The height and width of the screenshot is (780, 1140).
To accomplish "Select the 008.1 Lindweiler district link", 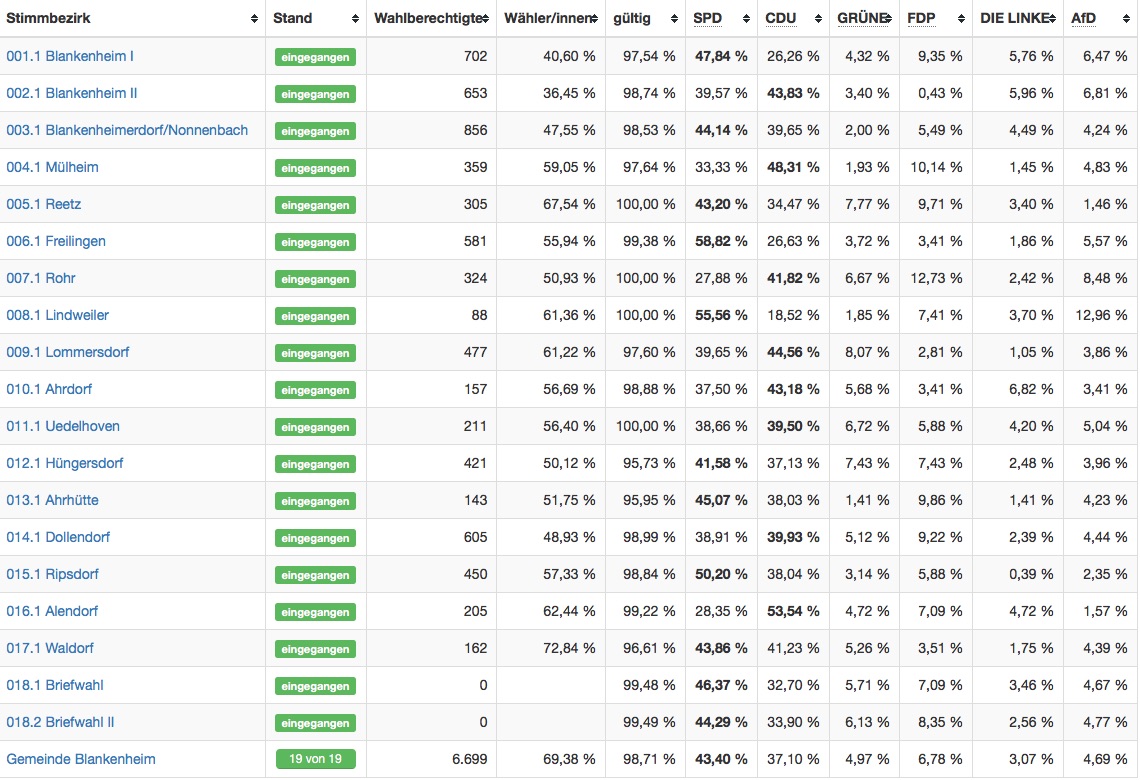I will click(58, 315).
